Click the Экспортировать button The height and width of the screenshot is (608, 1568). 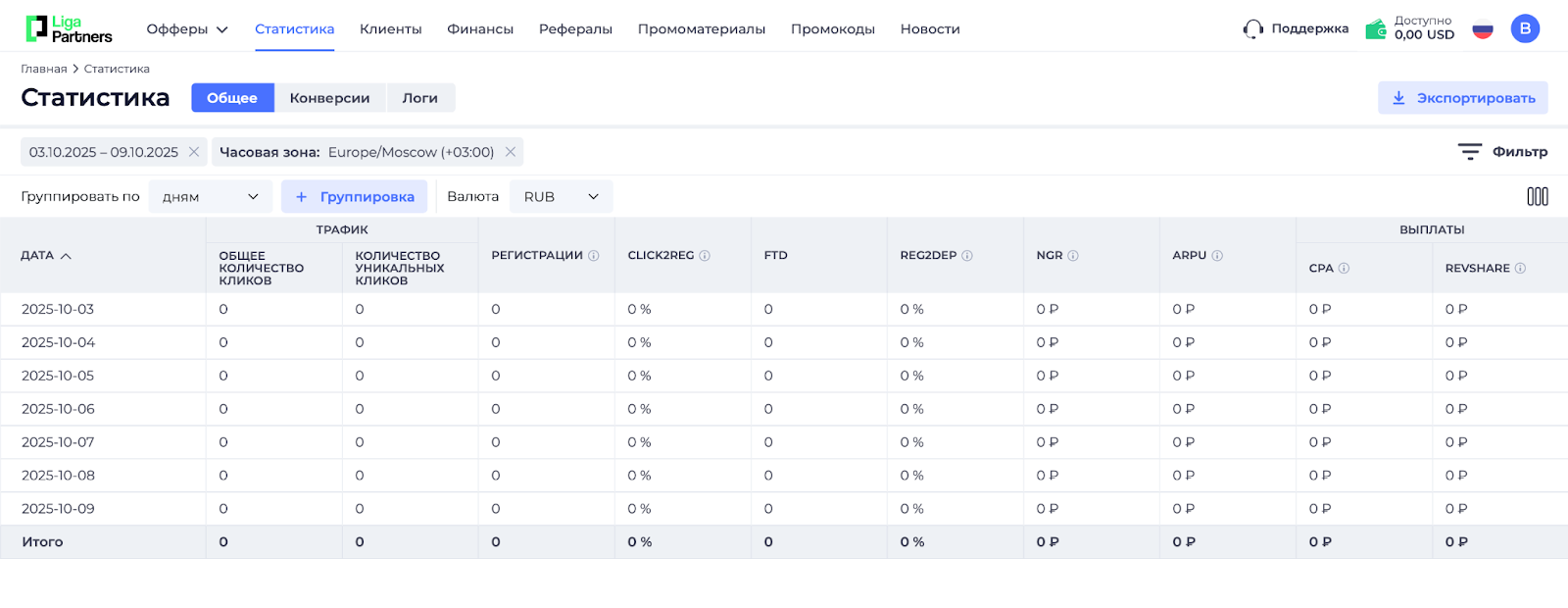pyautogui.click(x=1462, y=98)
